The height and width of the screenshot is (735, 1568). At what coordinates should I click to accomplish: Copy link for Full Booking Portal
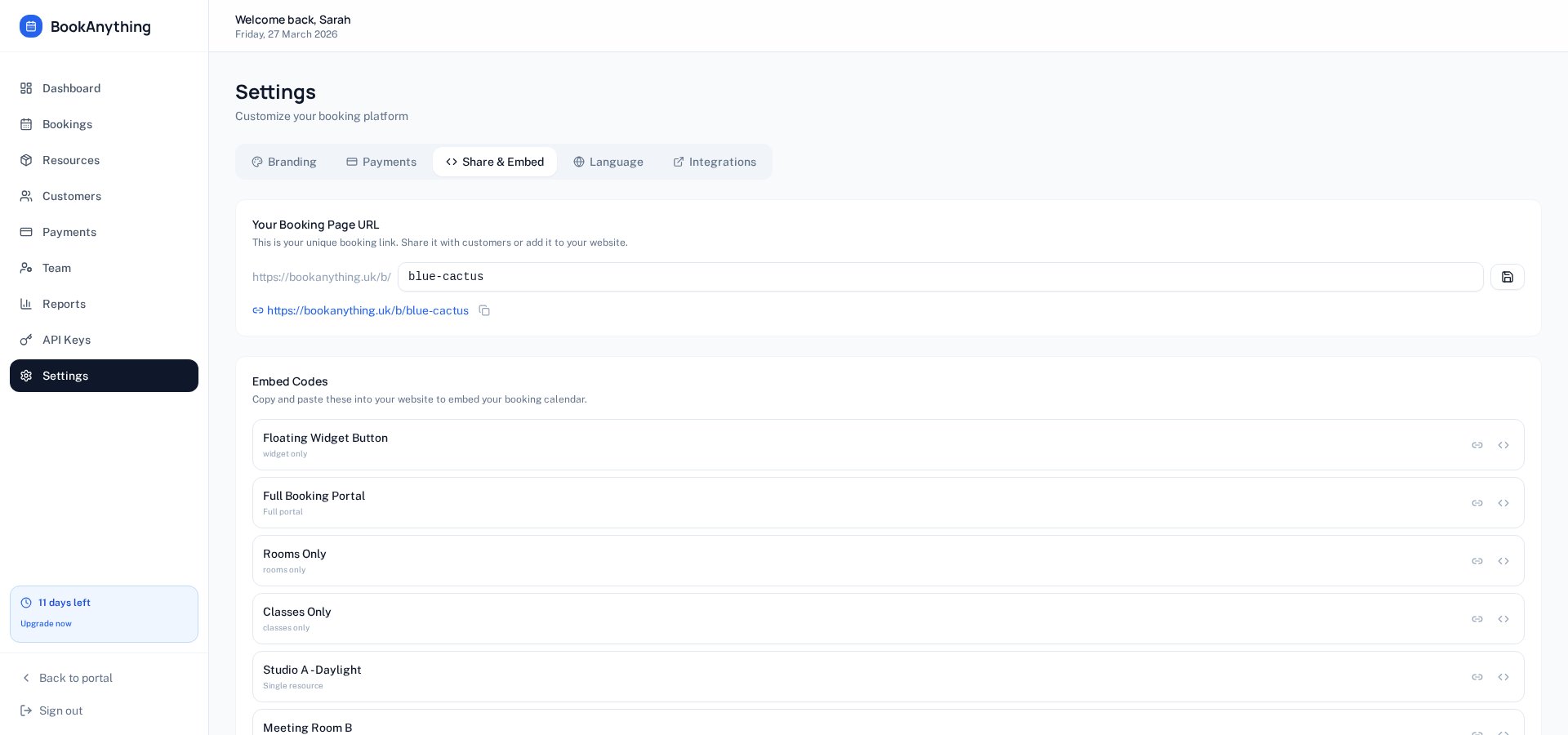point(1477,503)
